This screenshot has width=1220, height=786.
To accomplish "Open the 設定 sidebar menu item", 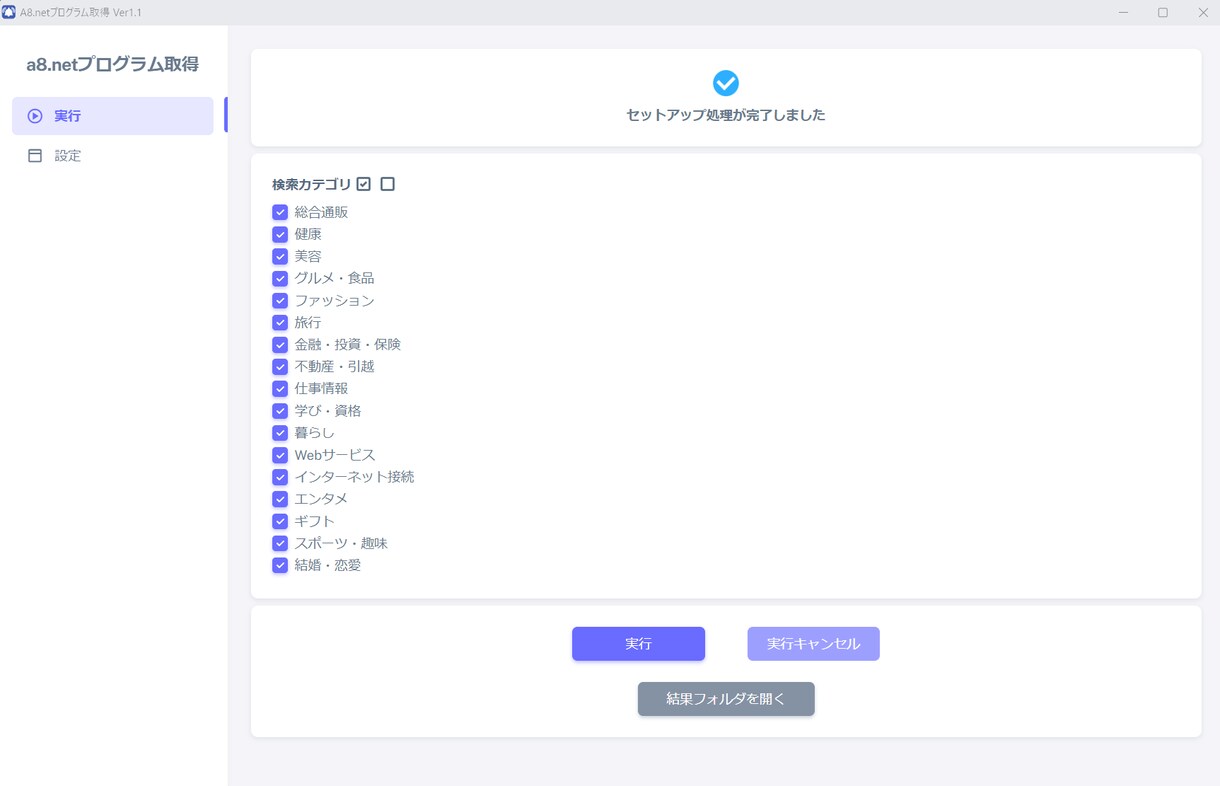I will click(x=113, y=156).
